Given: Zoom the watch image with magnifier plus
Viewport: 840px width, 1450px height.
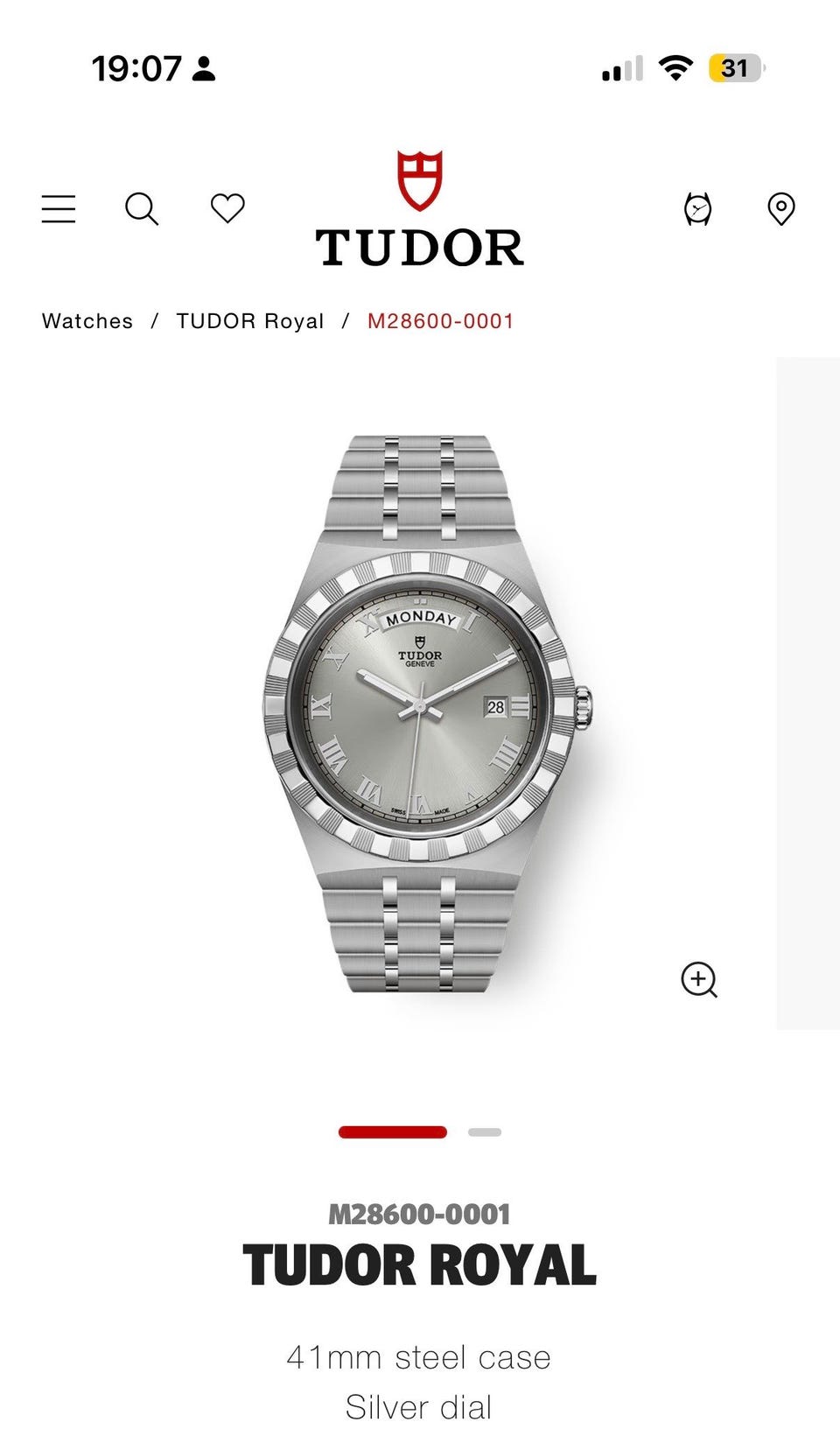Looking at the screenshot, I should click(x=699, y=979).
